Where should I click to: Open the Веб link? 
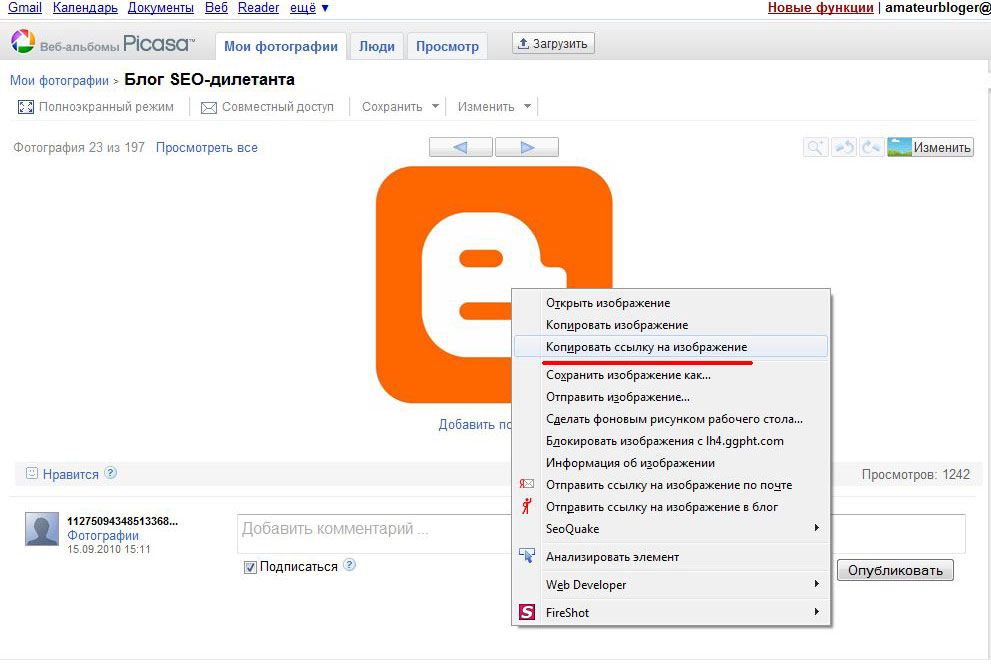[x=216, y=8]
